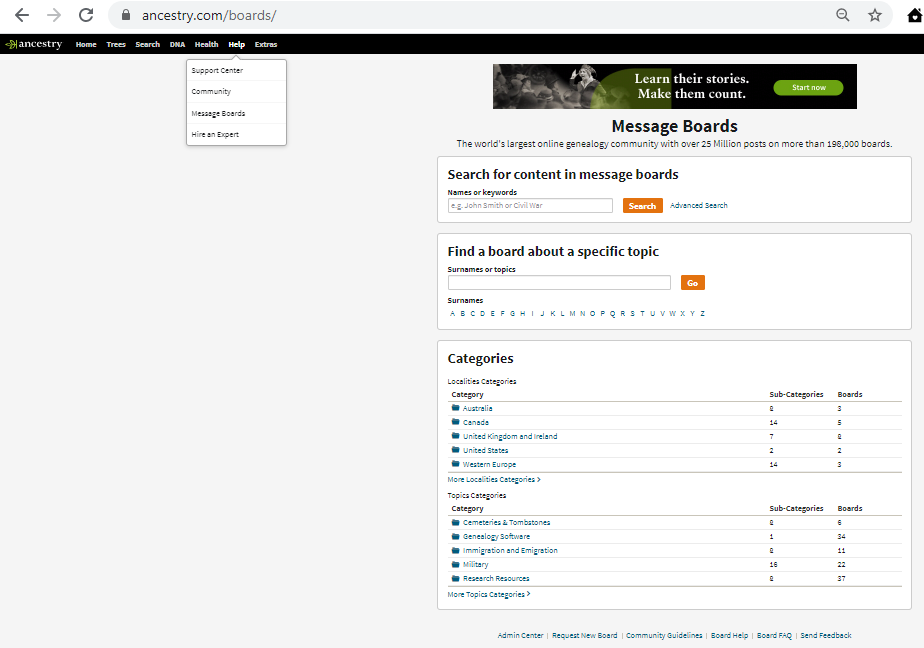Click the Canada folder icon
This screenshot has height=648, width=924.
[456, 422]
